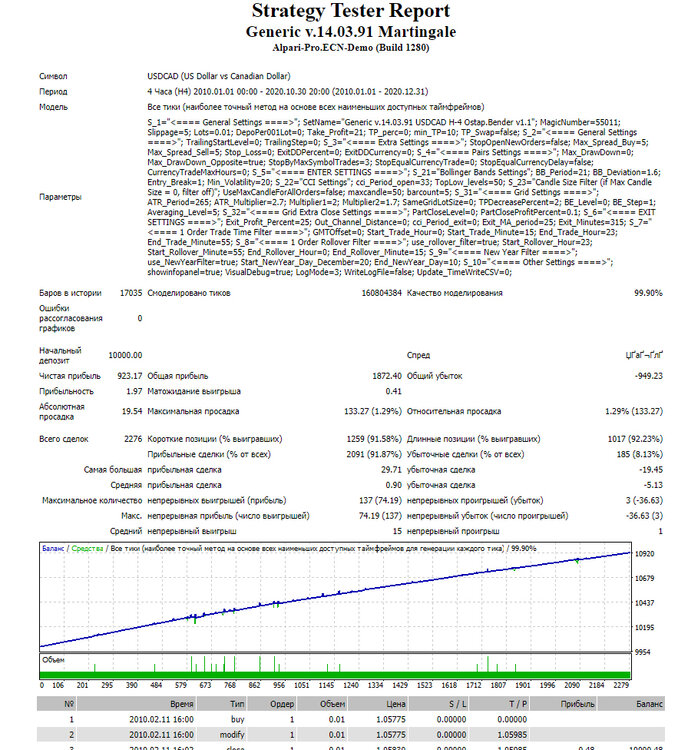Viewport: 678px width, 750px height.
Task: Click the 'T / P' table column header
Action: coord(518,704)
